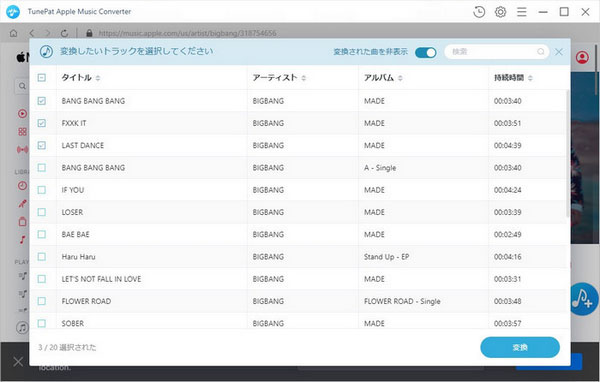Check LET'S NOT FALL IN LOVE track
Viewport: 600px width, 382px height.
[42, 279]
